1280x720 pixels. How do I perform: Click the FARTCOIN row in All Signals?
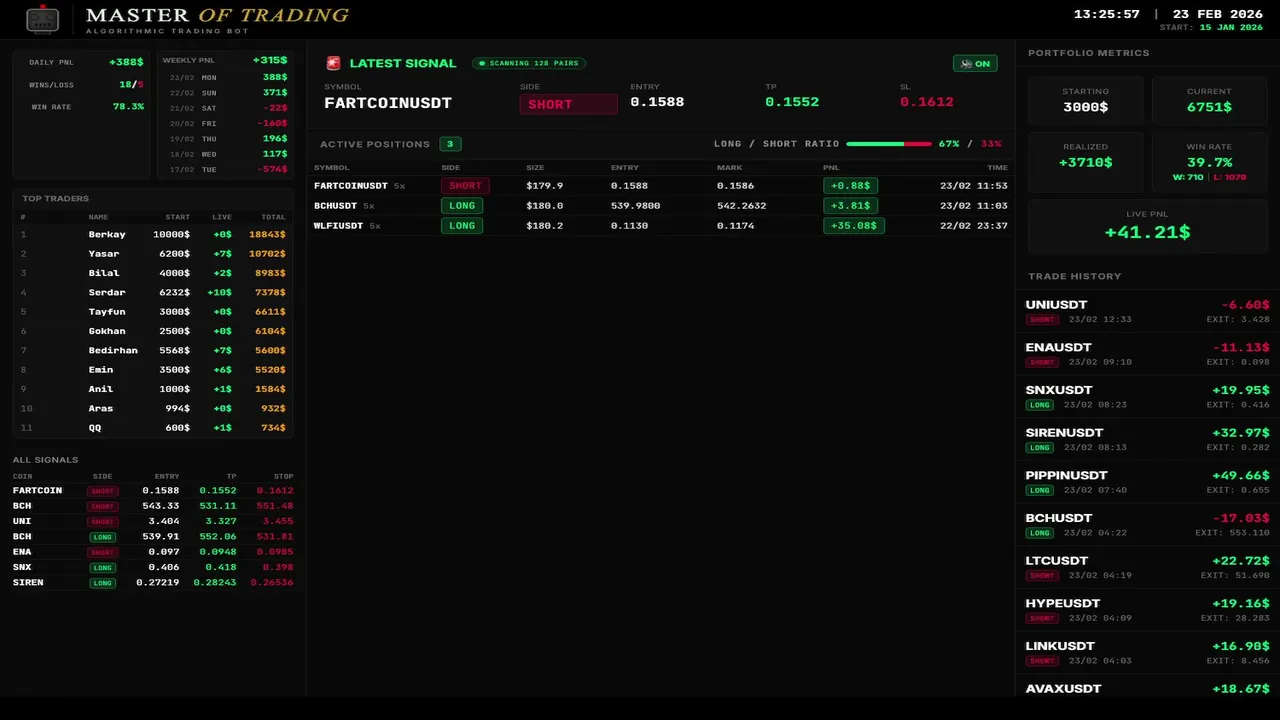coord(153,491)
